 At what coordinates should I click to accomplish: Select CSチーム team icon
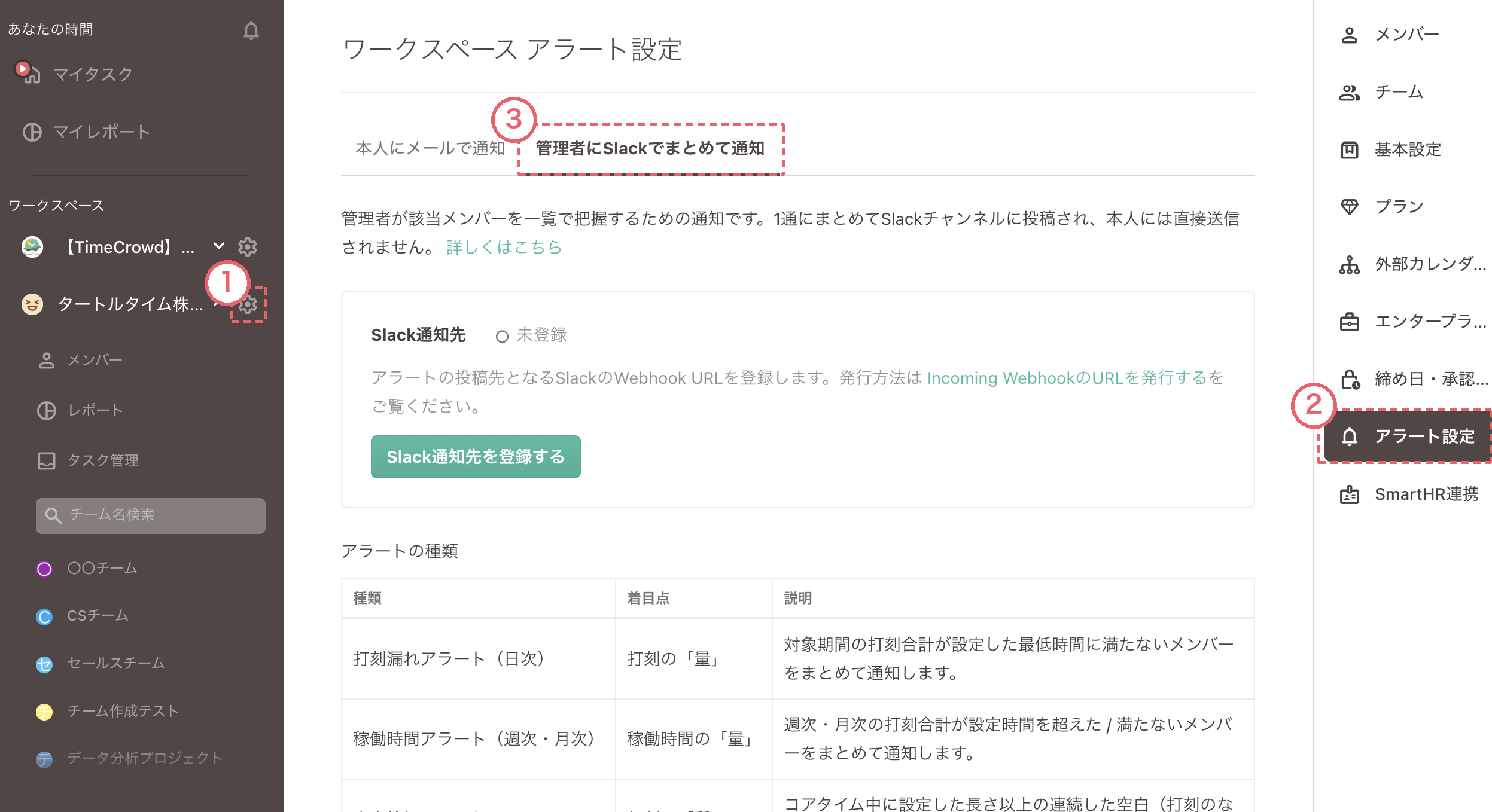(44, 616)
